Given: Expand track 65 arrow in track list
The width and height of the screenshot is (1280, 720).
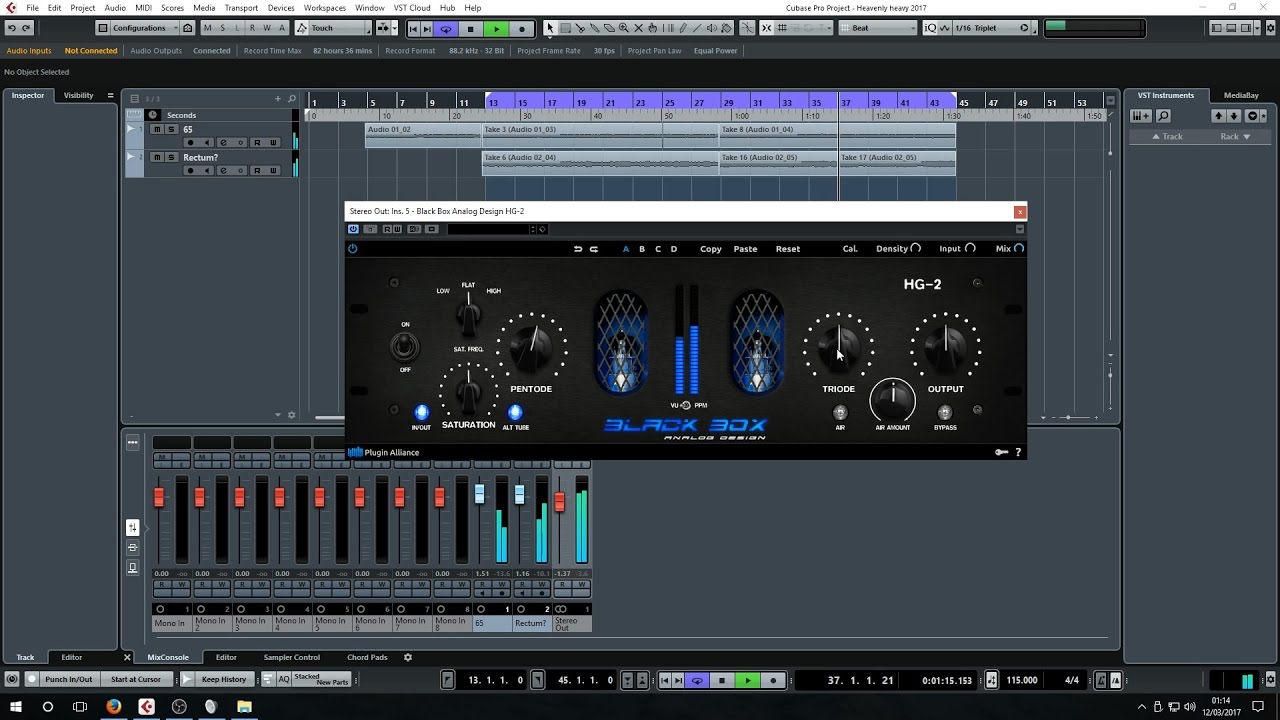Looking at the screenshot, I should point(130,129).
